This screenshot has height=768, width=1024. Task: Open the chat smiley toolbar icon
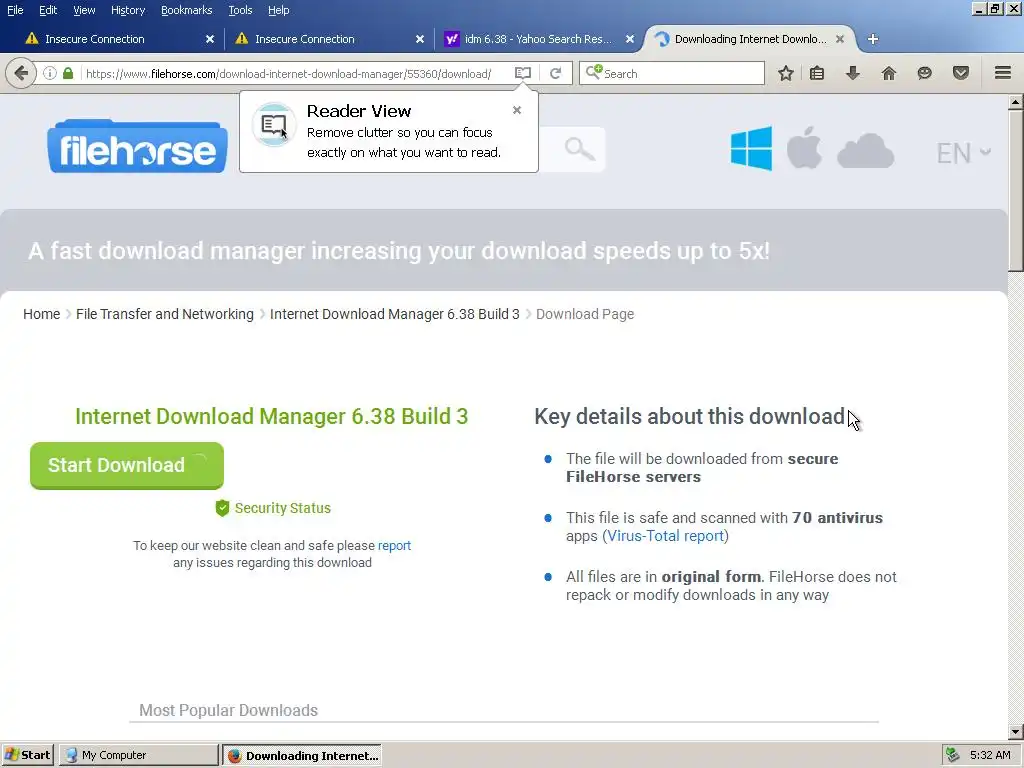point(924,73)
